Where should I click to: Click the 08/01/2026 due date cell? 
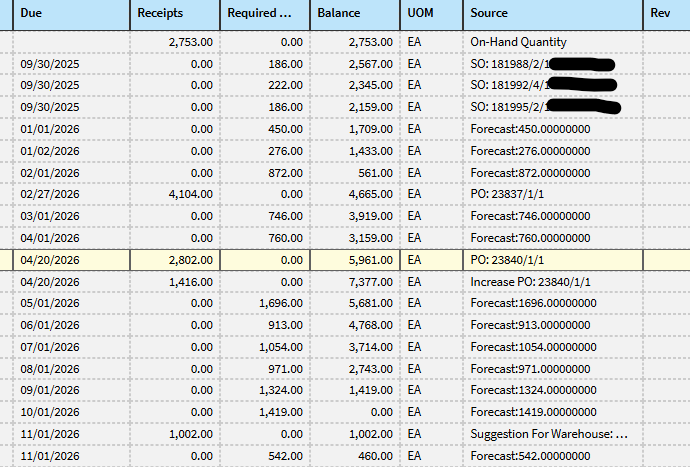tap(72, 369)
